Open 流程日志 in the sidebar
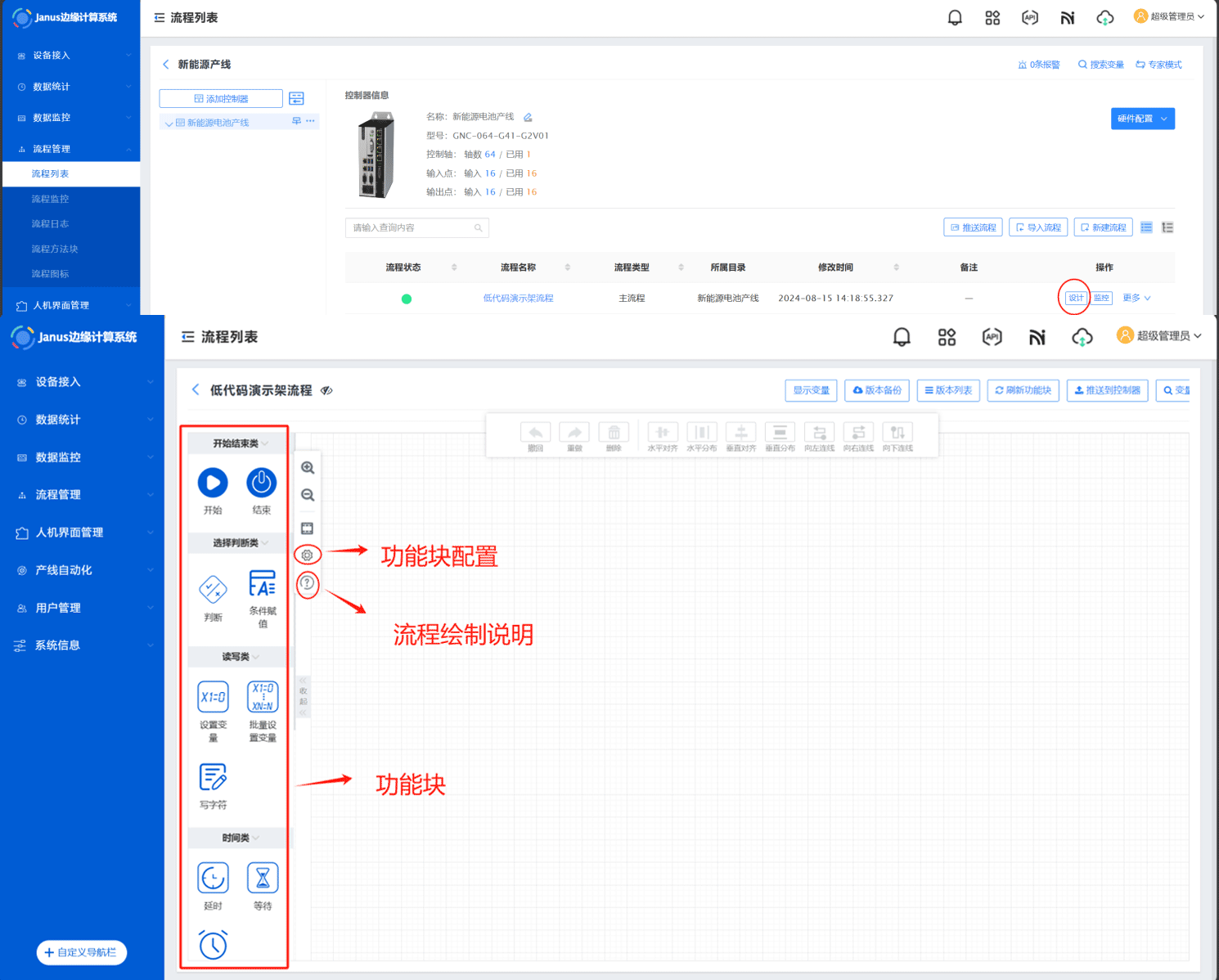 pos(50,224)
